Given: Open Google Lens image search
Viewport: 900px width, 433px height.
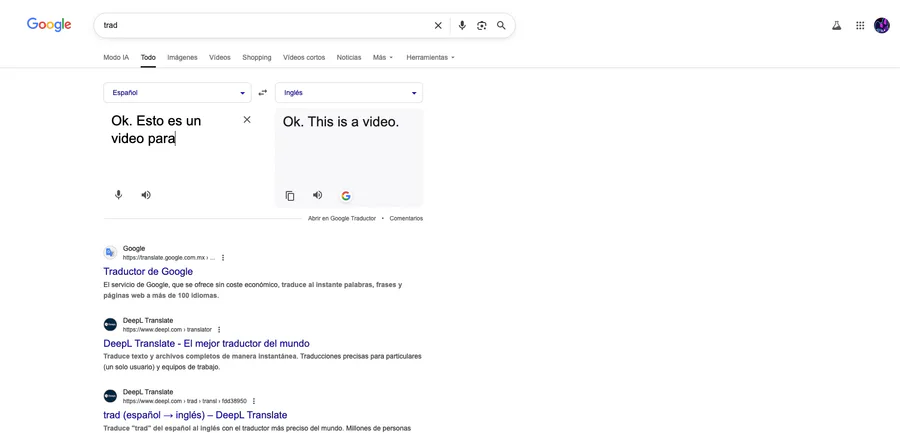Looking at the screenshot, I should (x=482, y=25).
